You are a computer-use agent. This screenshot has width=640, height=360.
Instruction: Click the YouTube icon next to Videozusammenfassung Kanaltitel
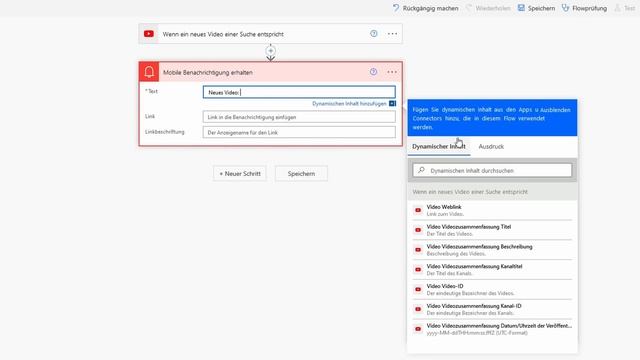[x=418, y=270]
